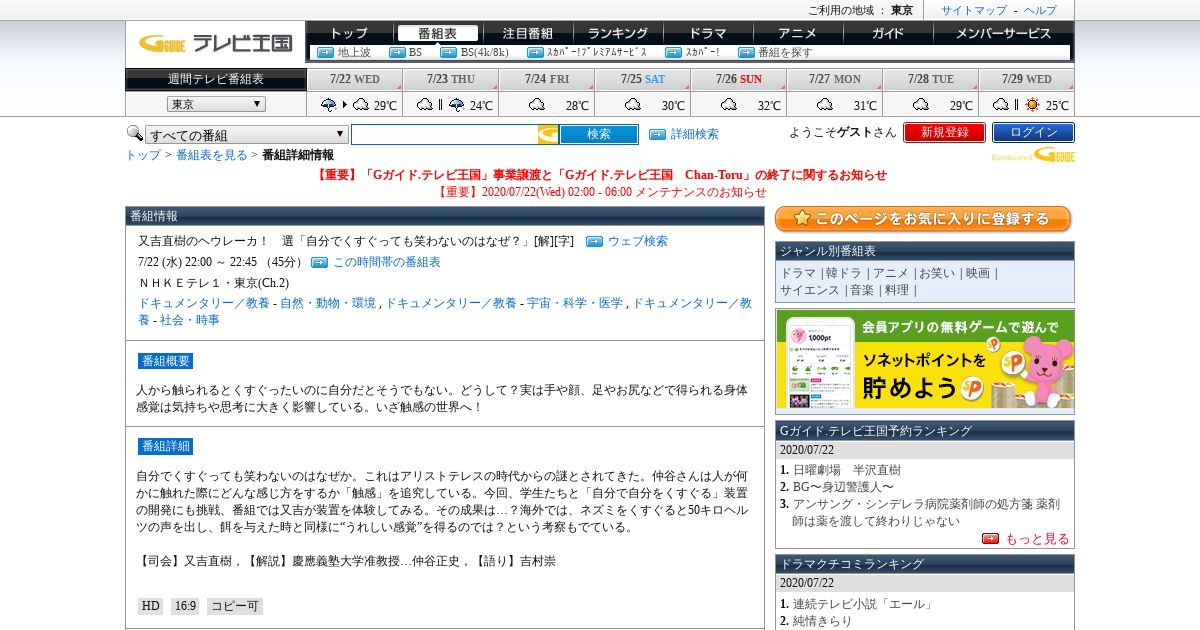Open the ヘルプ link
Image resolution: width=1200 pixels, height=630 pixels.
point(1039,10)
